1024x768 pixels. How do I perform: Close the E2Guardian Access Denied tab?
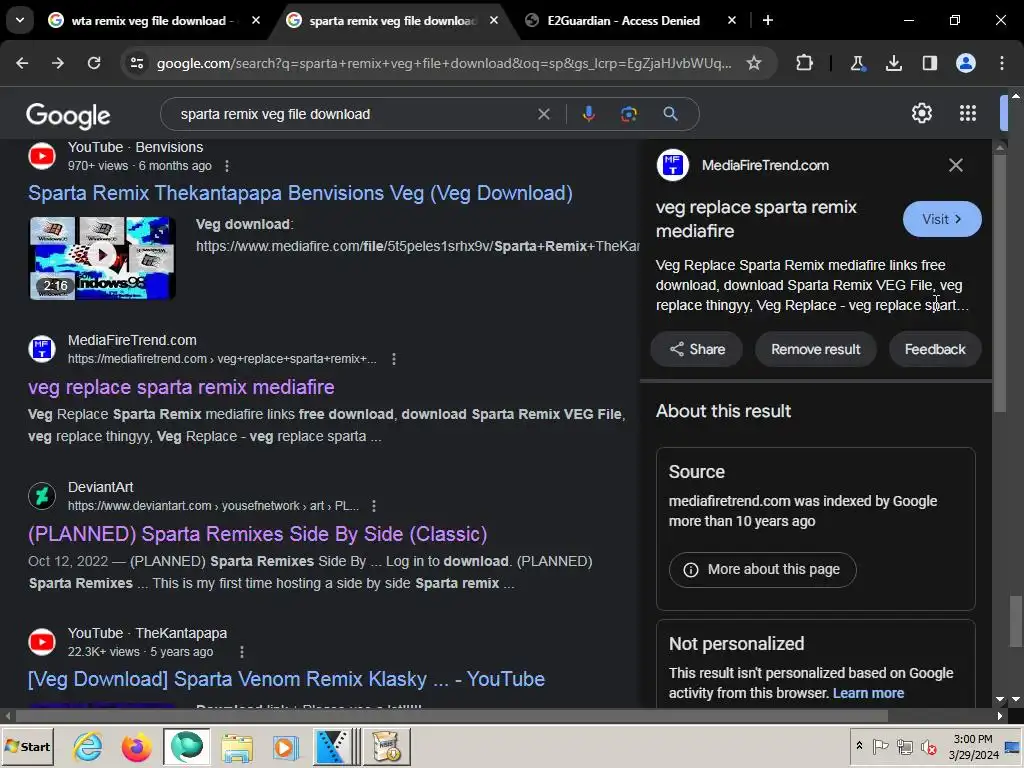731,20
